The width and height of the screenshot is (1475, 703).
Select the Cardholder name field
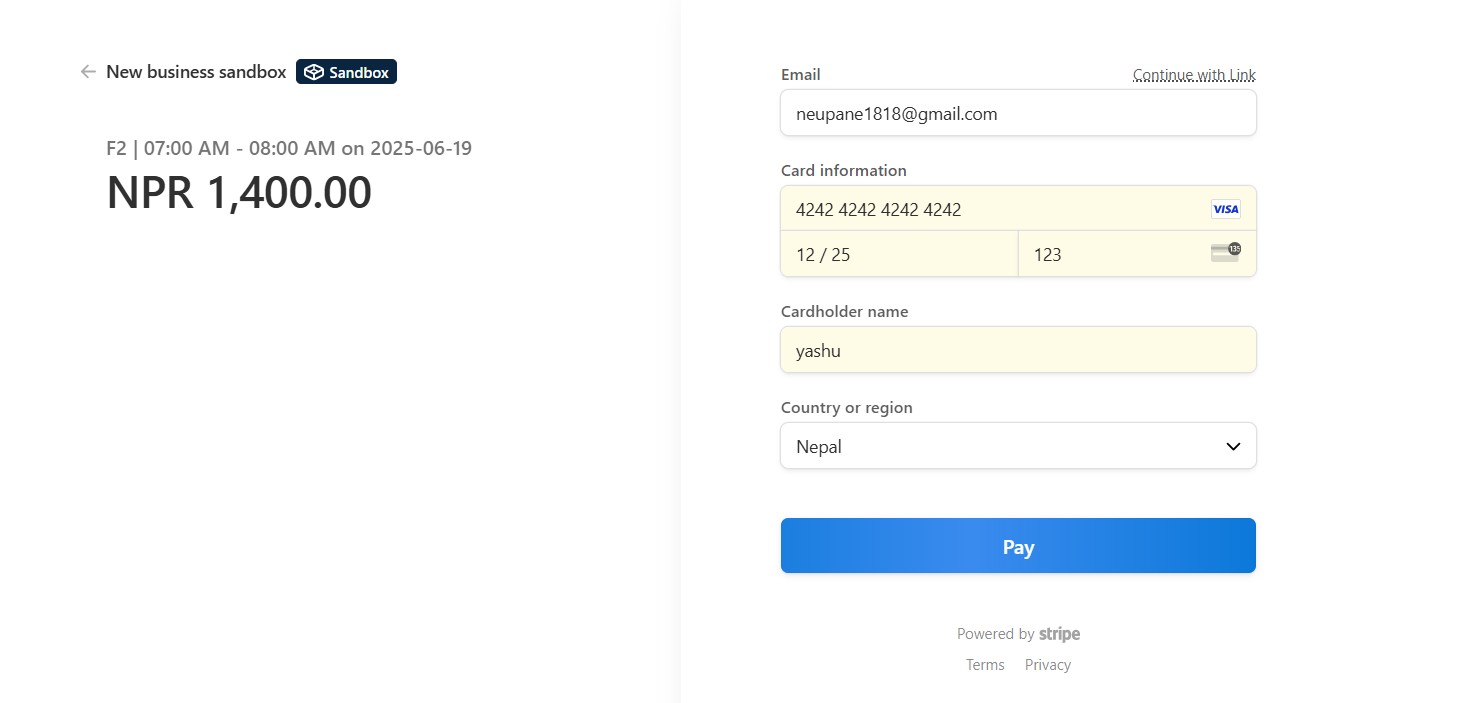[1018, 350]
